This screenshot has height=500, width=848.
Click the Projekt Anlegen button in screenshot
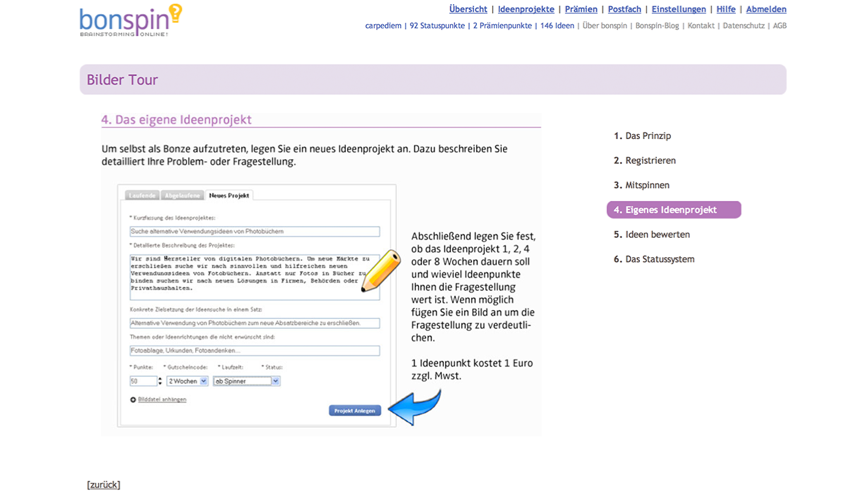pos(355,410)
